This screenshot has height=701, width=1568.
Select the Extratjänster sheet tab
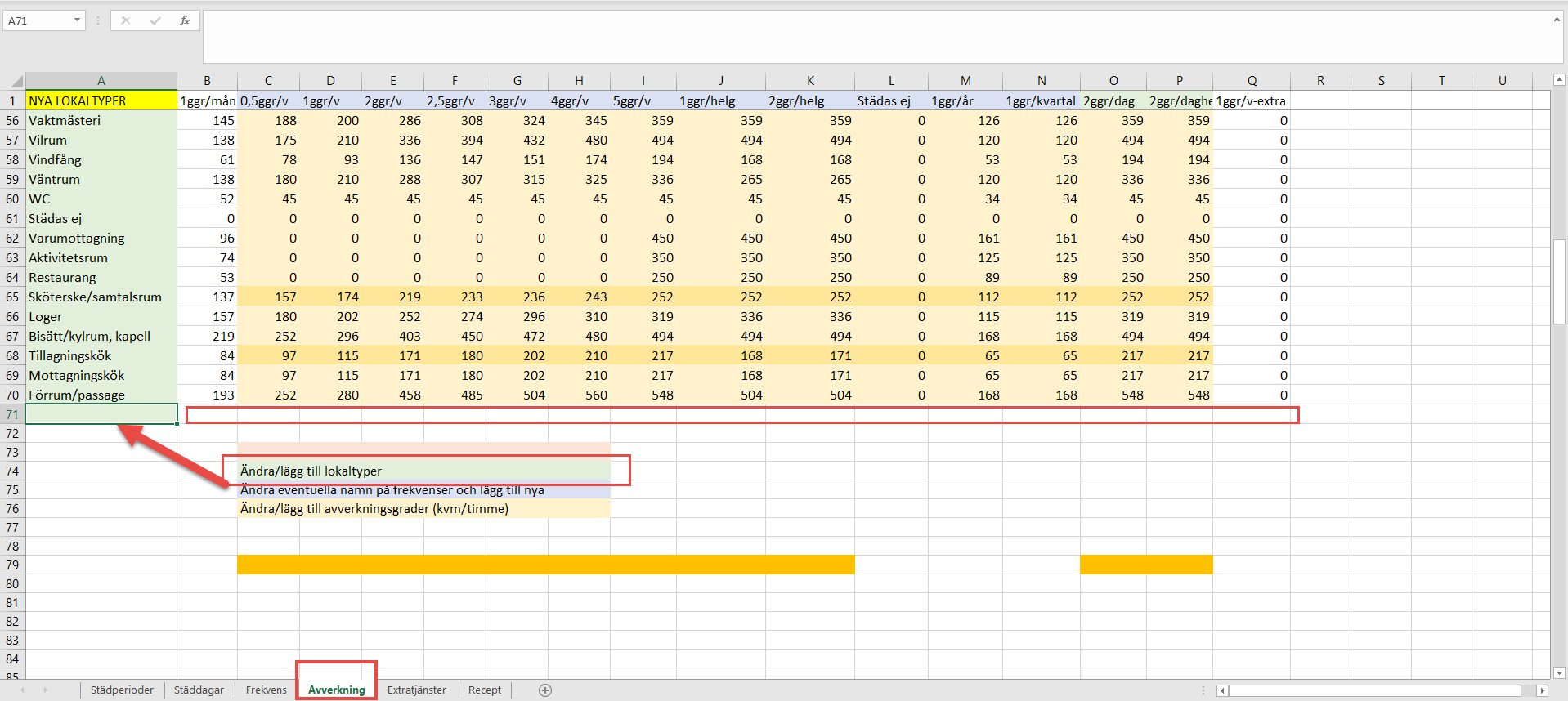point(416,690)
